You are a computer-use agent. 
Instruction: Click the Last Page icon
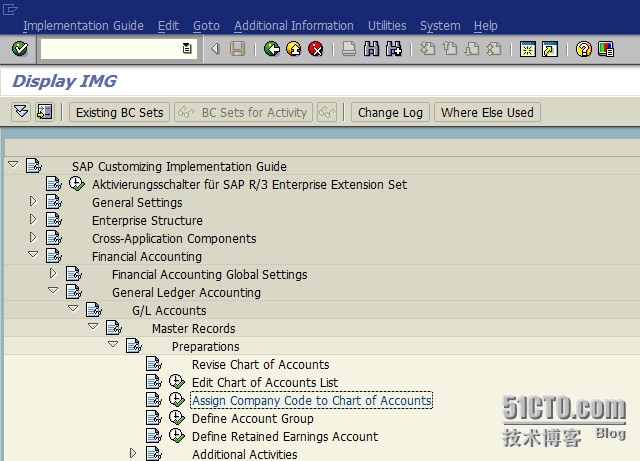coord(494,49)
